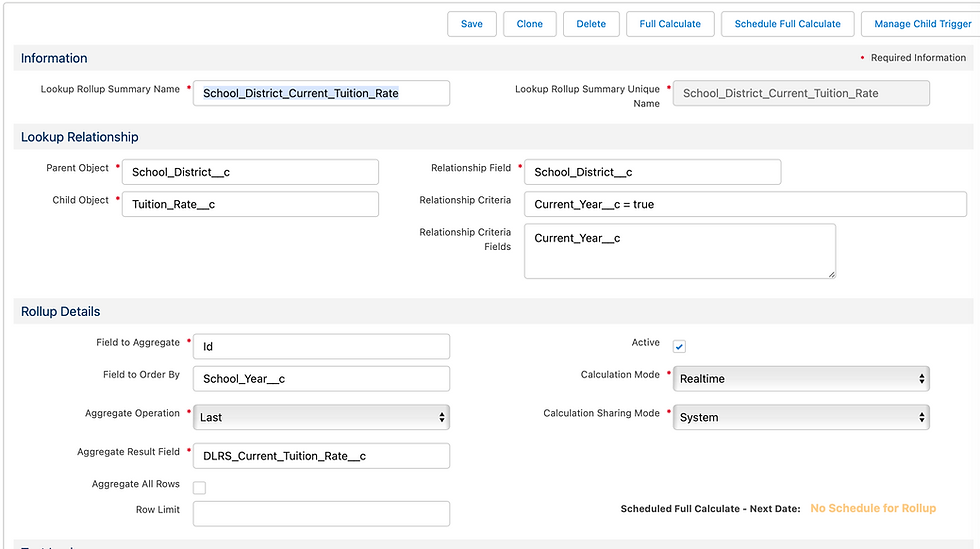Click the Clone button
Image resolution: width=980 pixels, height=549 pixels.
click(529, 24)
